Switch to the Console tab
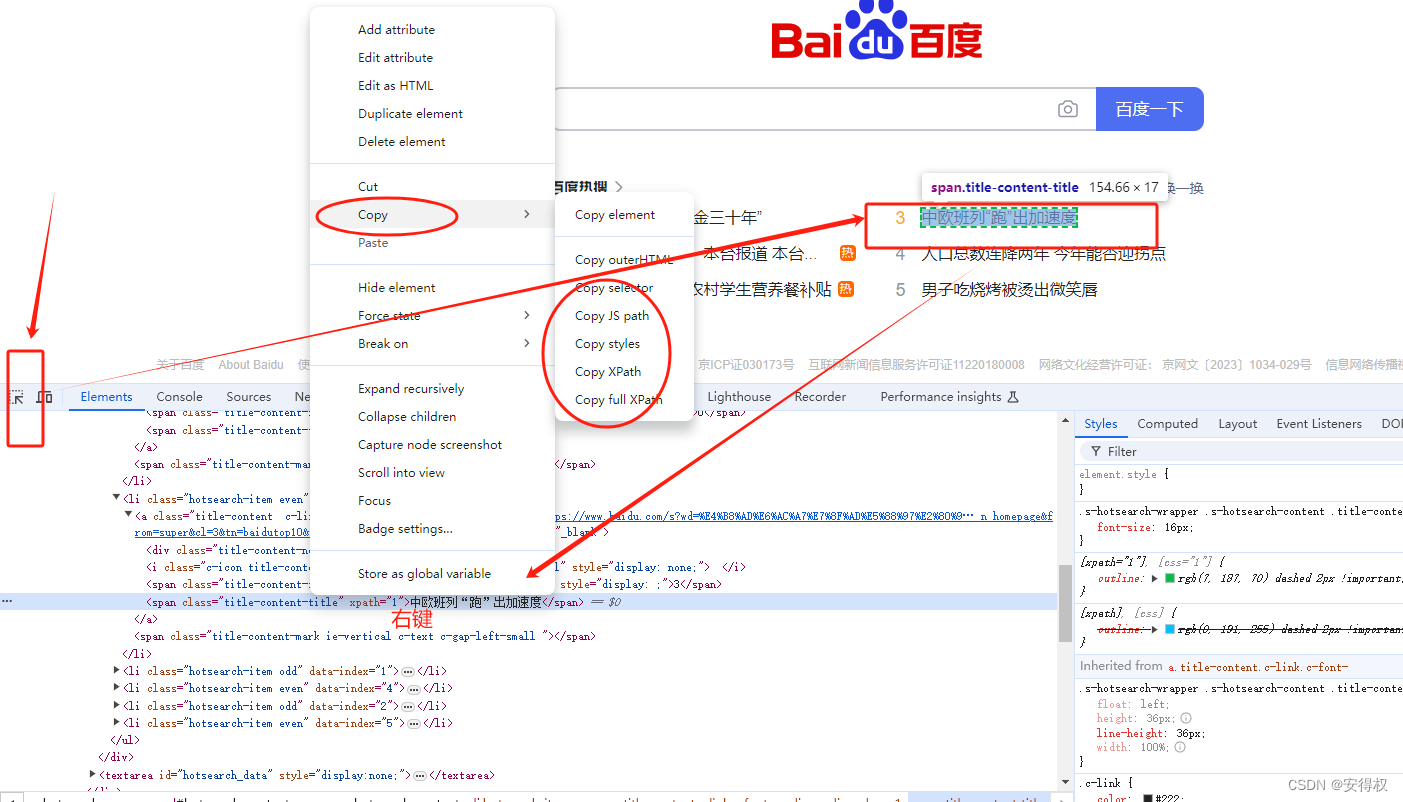Viewport: 1403px width, 802px height. [x=179, y=397]
